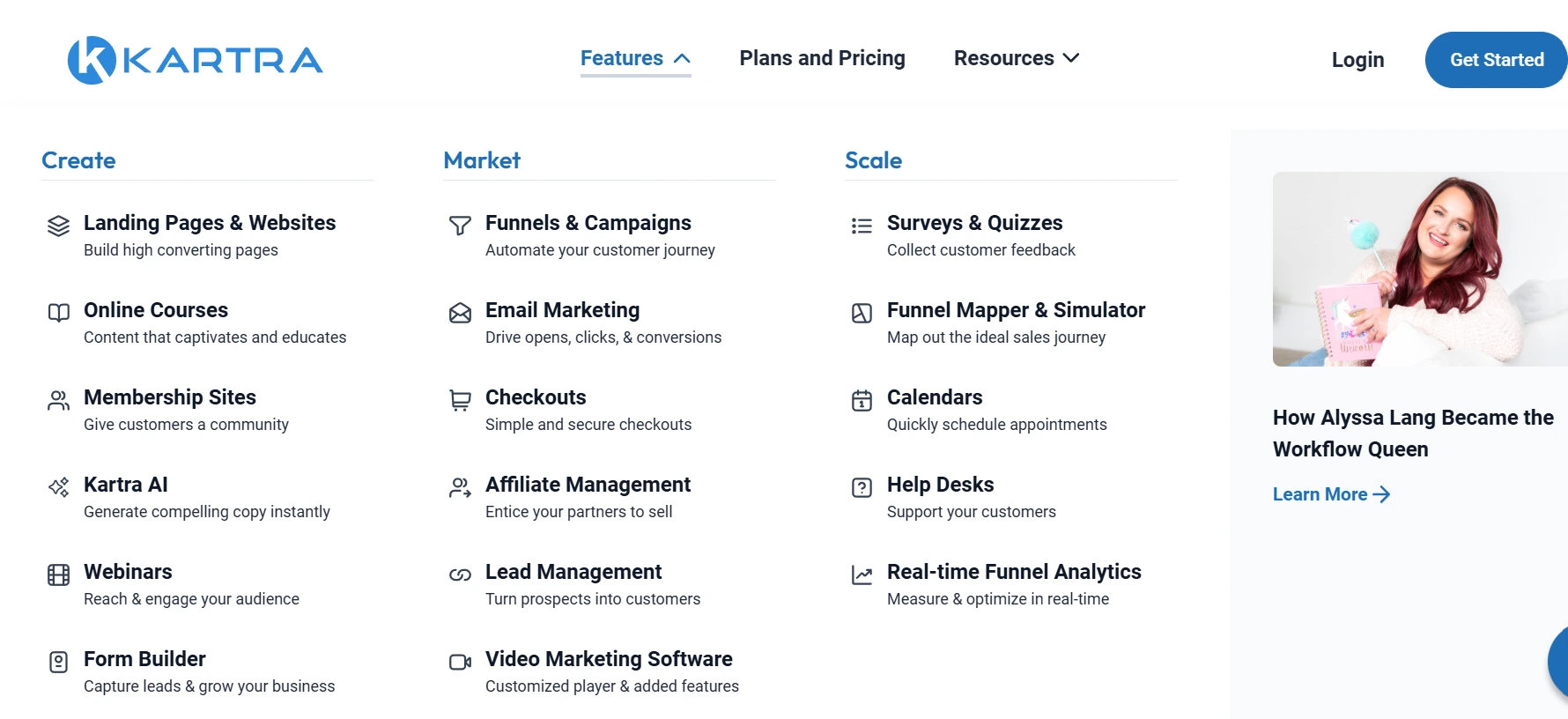Viewport: 1568px width, 719px height.
Task: Go to Calendars feature
Action: click(935, 397)
